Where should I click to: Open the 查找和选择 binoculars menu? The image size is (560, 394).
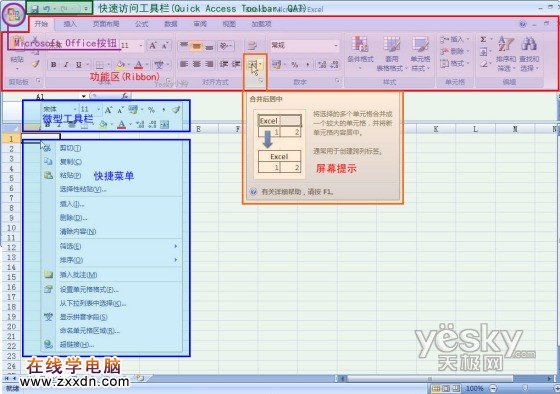click(x=529, y=54)
